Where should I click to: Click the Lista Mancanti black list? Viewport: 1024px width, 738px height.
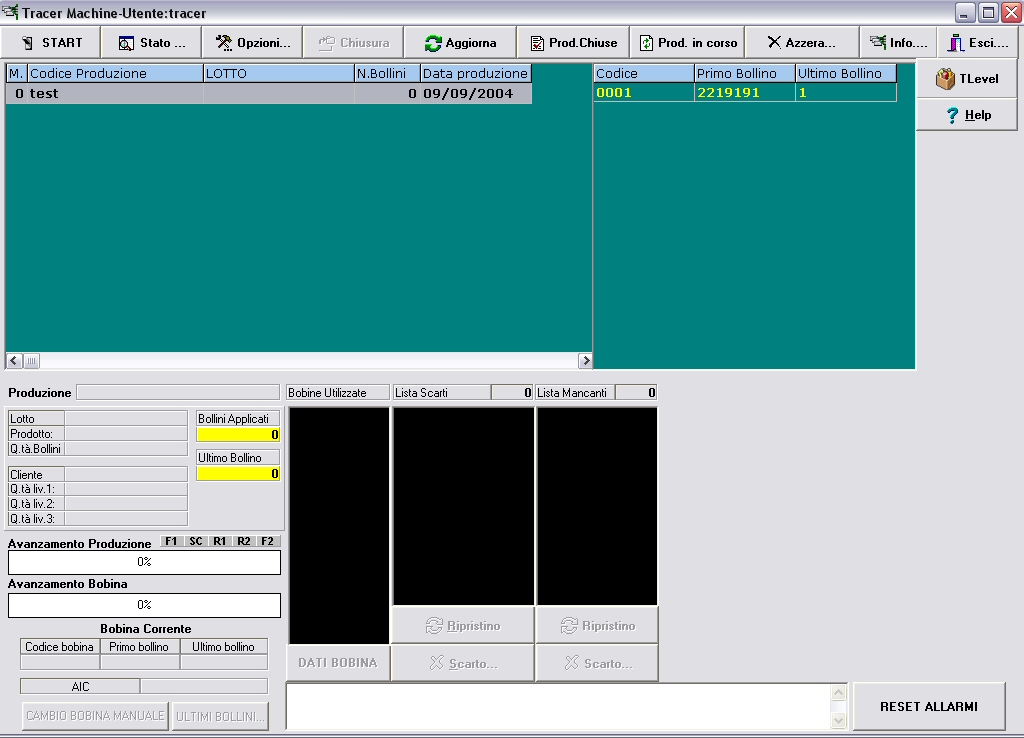(x=597, y=506)
